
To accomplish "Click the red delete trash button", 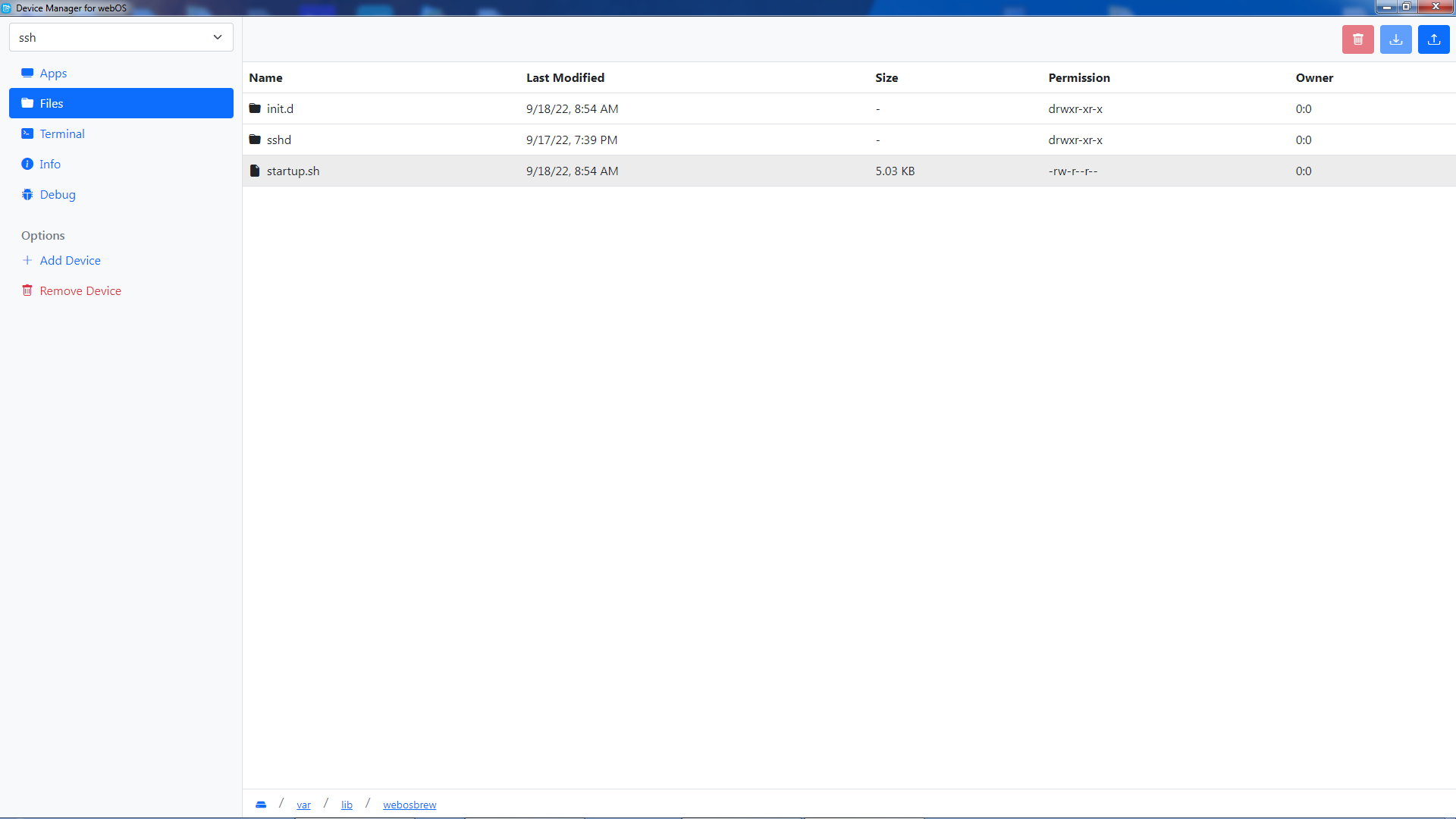I will point(1357,39).
